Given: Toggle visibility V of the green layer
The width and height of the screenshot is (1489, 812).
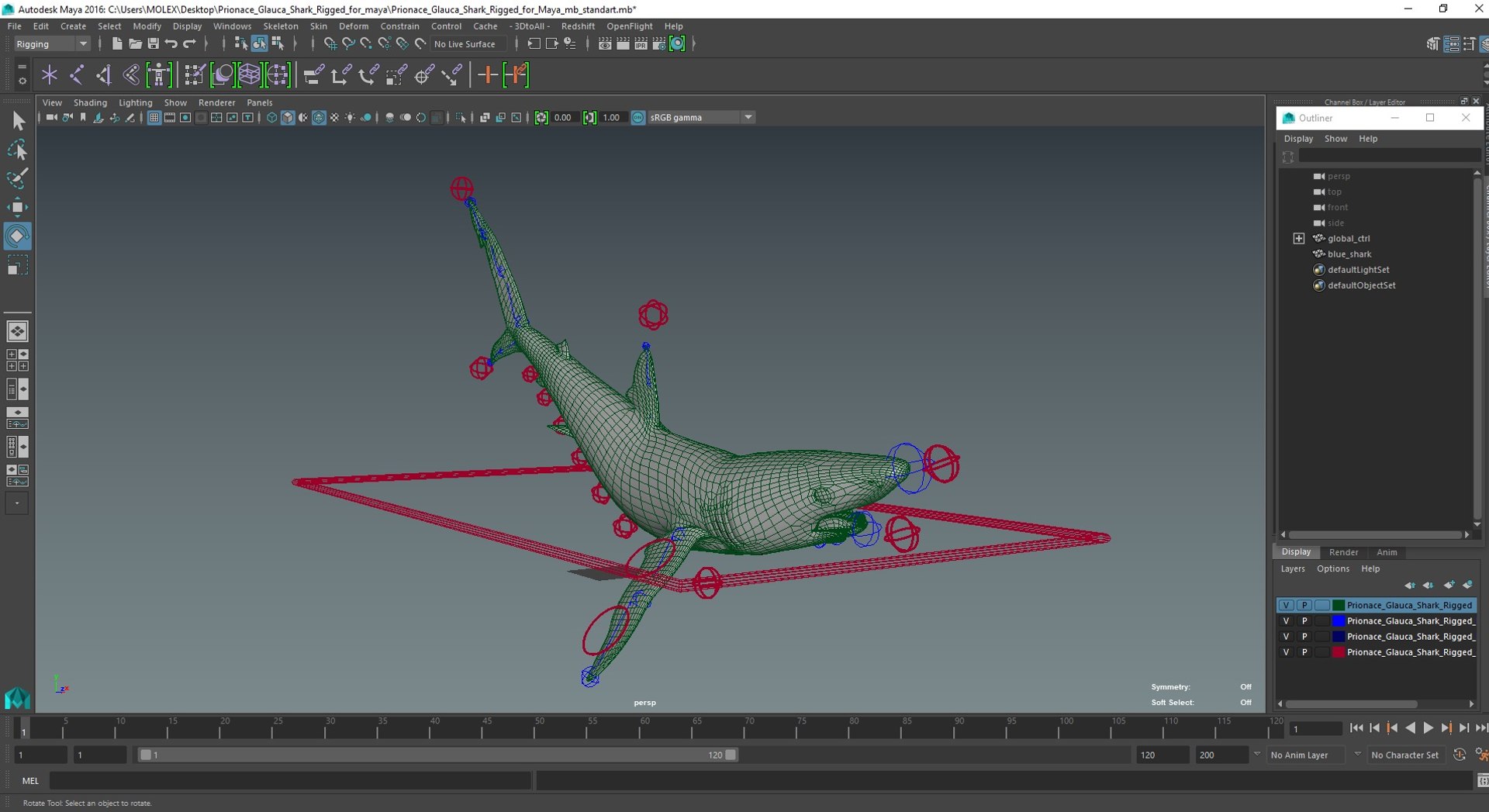Looking at the screenshot, I should click(1286, 605).
